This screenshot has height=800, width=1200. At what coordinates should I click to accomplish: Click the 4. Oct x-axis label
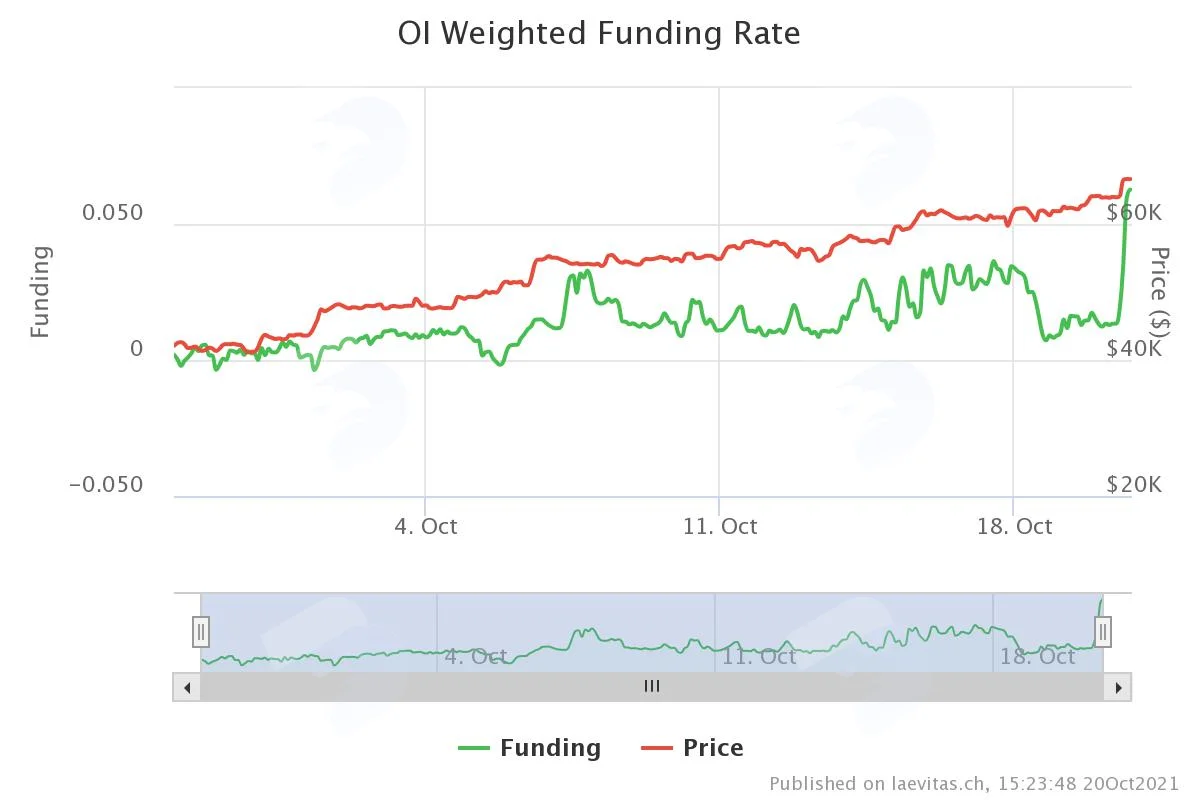point(426,526)
